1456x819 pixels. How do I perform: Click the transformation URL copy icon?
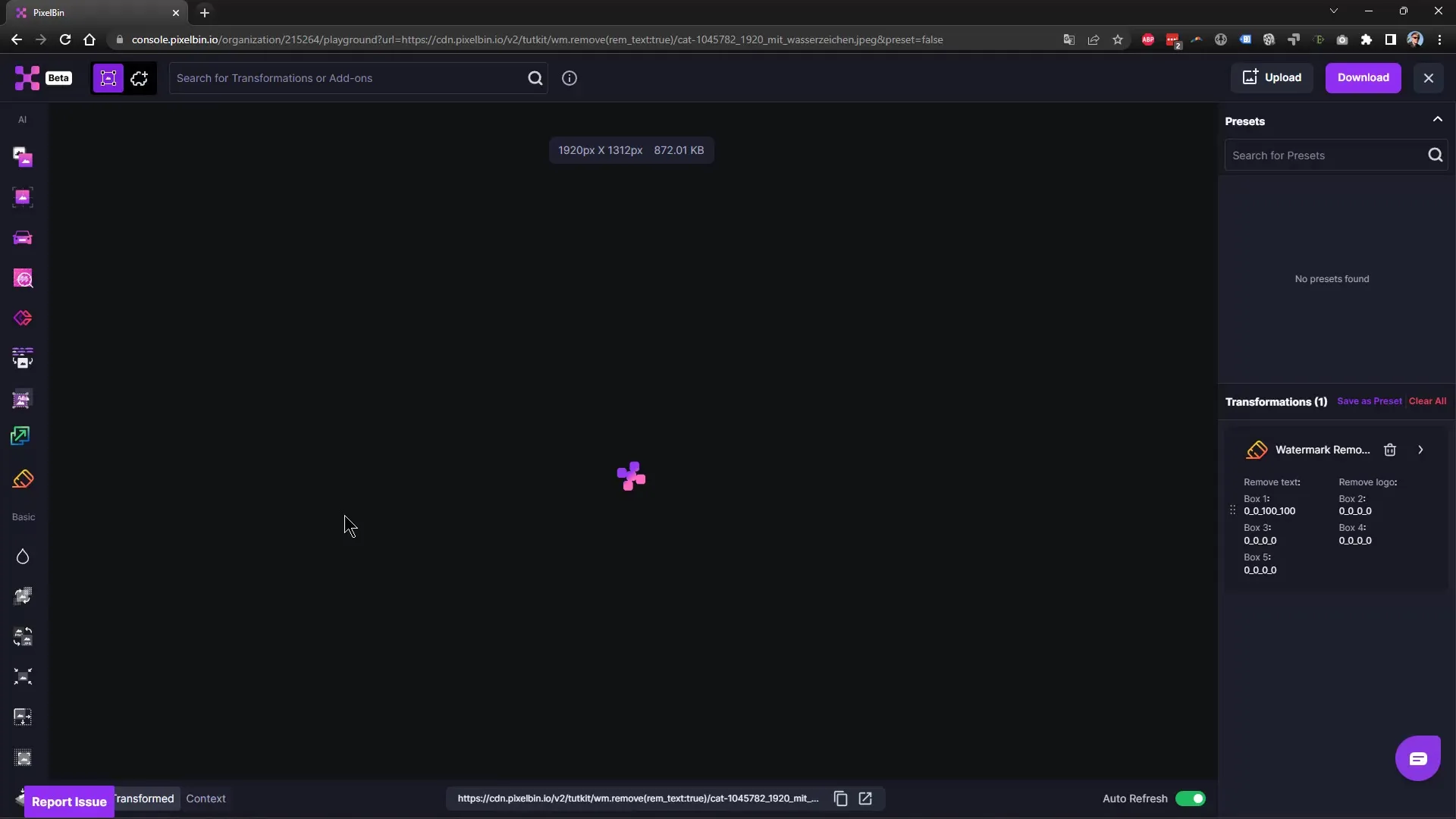click(x=840, y=798)
